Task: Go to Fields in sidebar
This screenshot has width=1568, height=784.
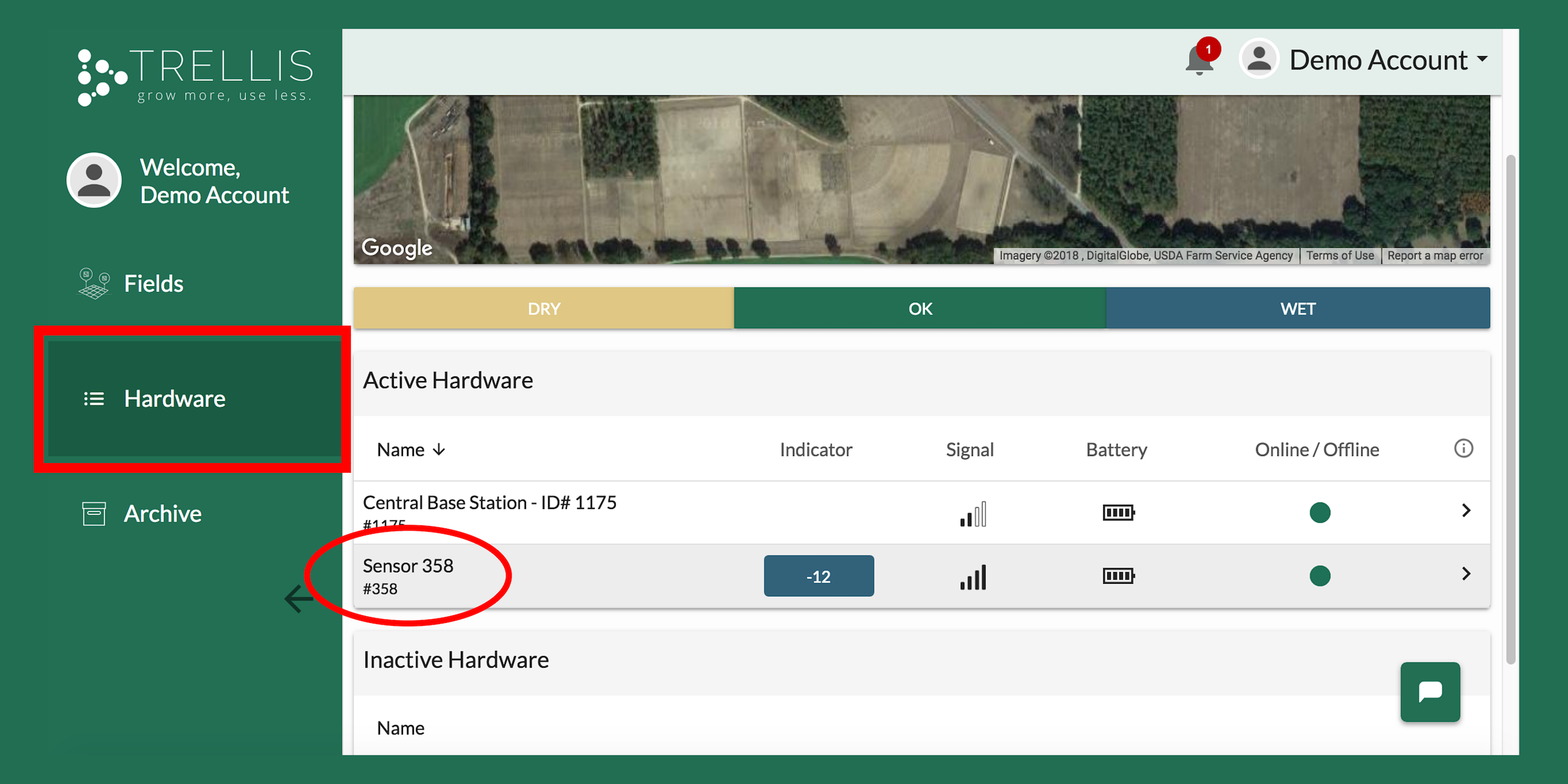Action: [x=153, y=283]
